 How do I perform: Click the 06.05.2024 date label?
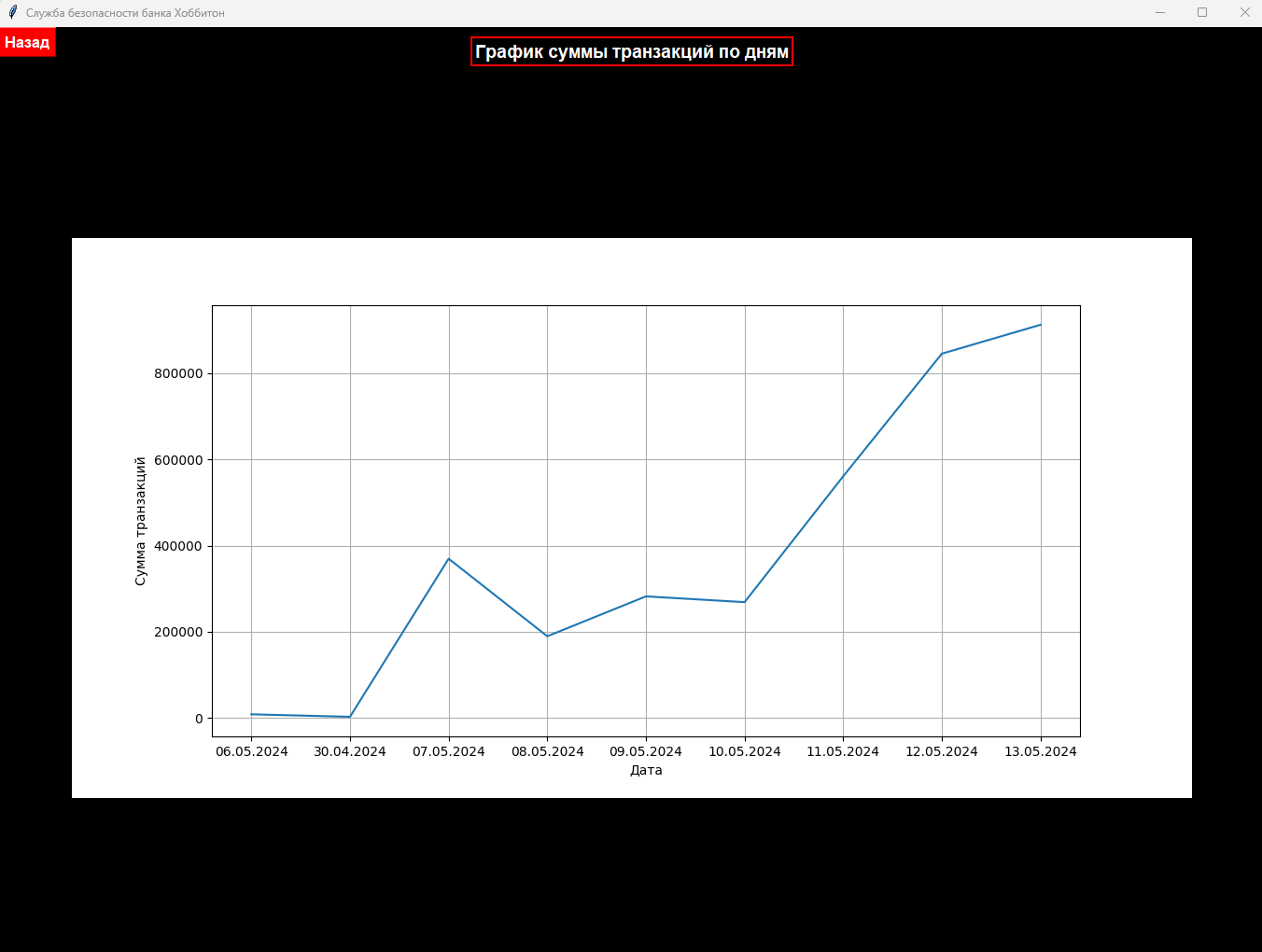click(x=252, y=751)
